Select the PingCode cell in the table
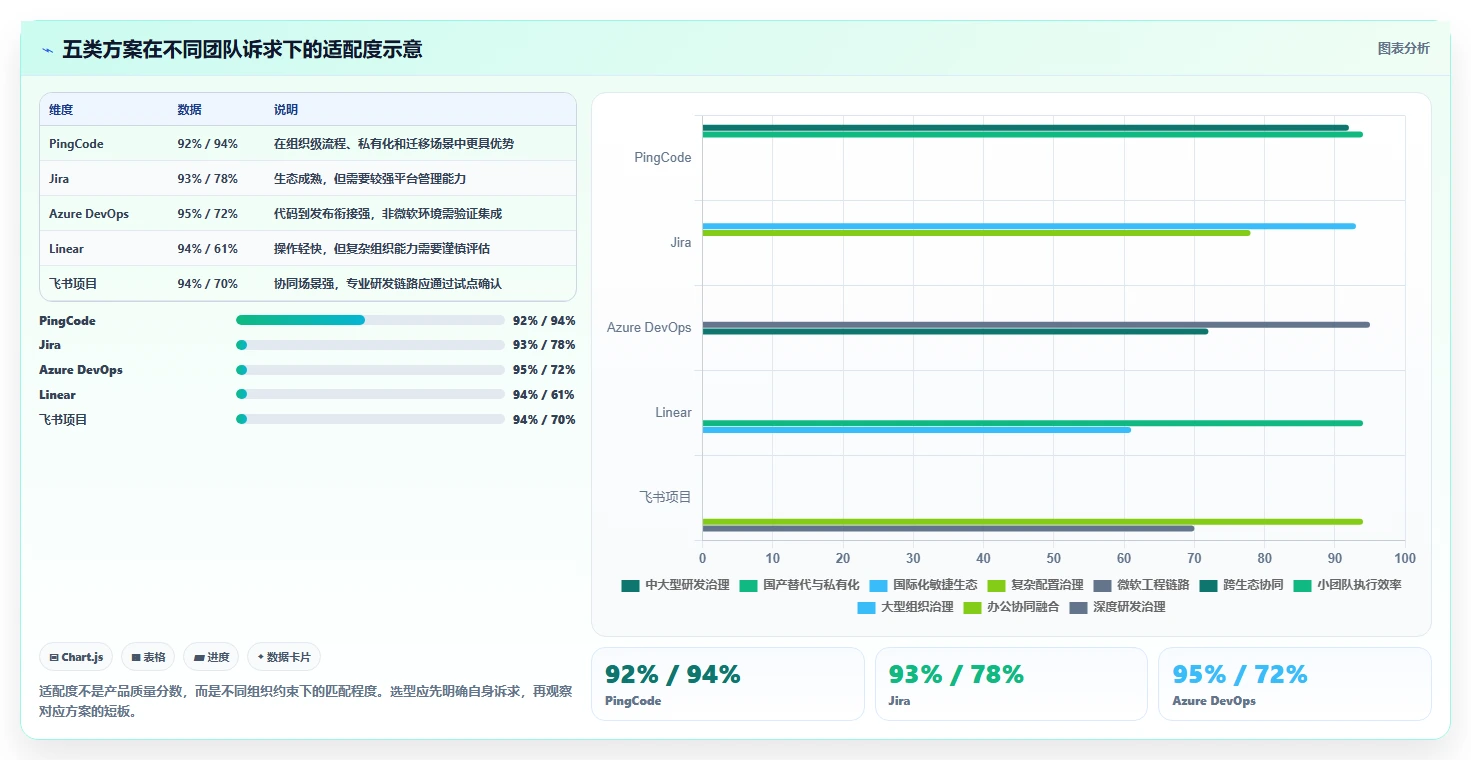Viewport: 1471px width, 760px height. tap(76, 144)
